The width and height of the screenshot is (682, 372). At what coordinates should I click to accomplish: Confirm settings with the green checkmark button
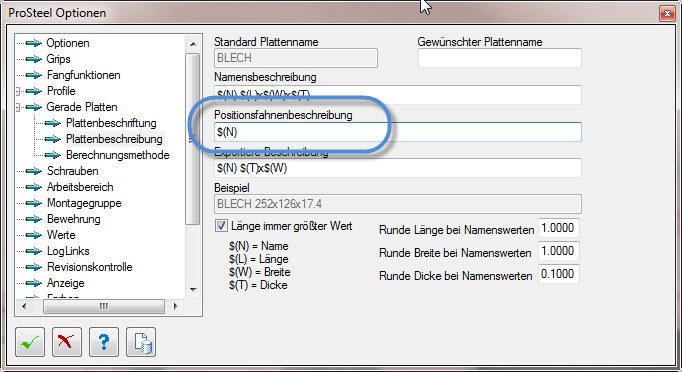coord(30,342)
